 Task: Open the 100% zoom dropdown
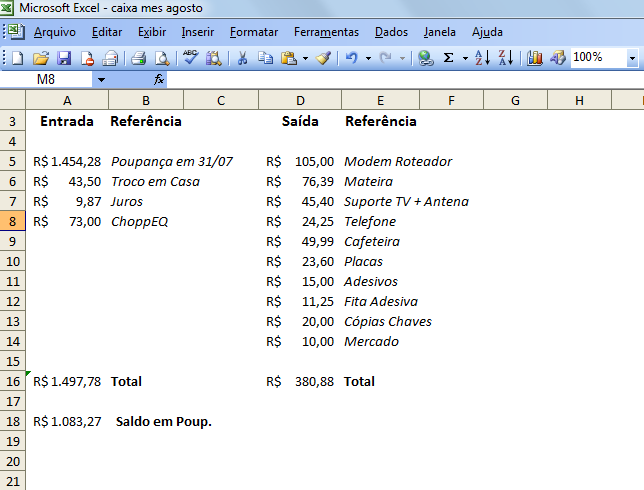click(632, 58)
